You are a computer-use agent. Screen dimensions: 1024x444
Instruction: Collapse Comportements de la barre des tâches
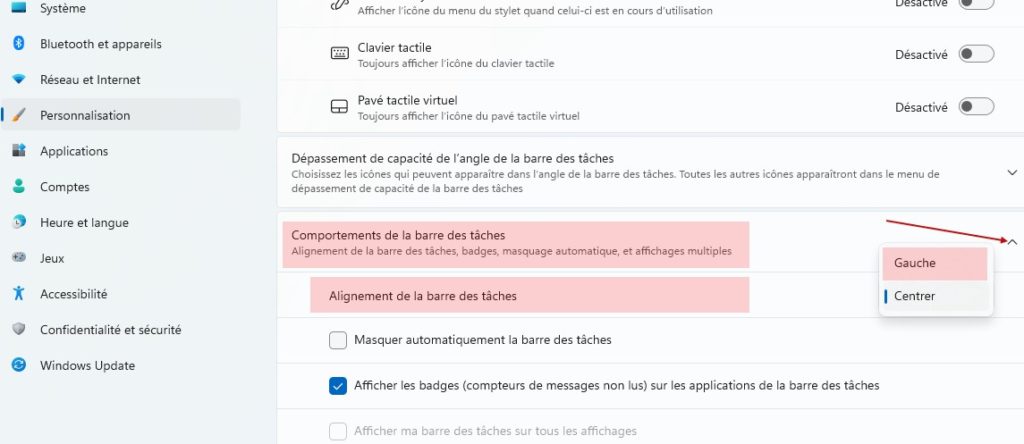click(x=1012, y=242)
